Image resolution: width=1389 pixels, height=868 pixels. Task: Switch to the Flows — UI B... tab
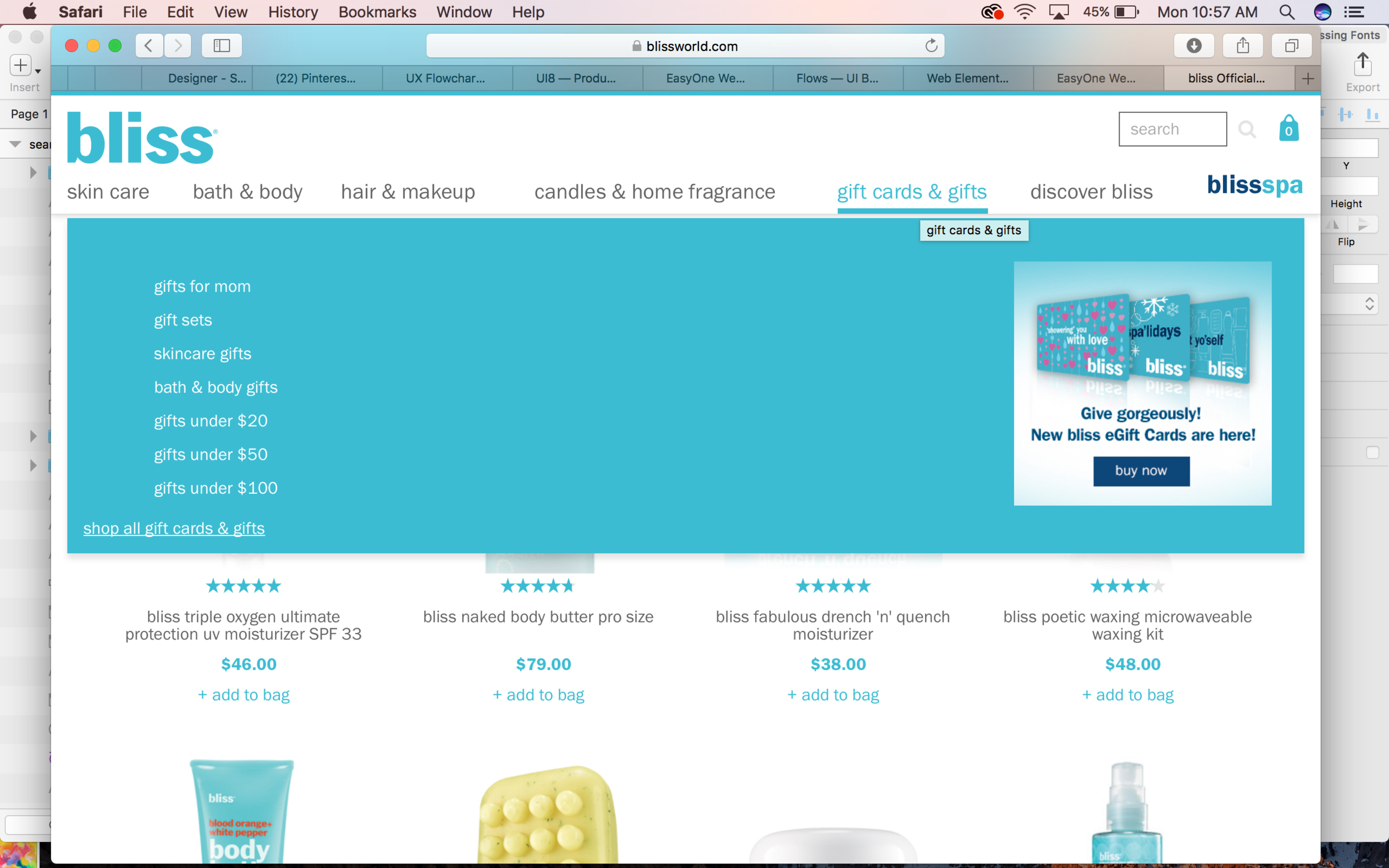pyautogui.click(x=837, y=79)
